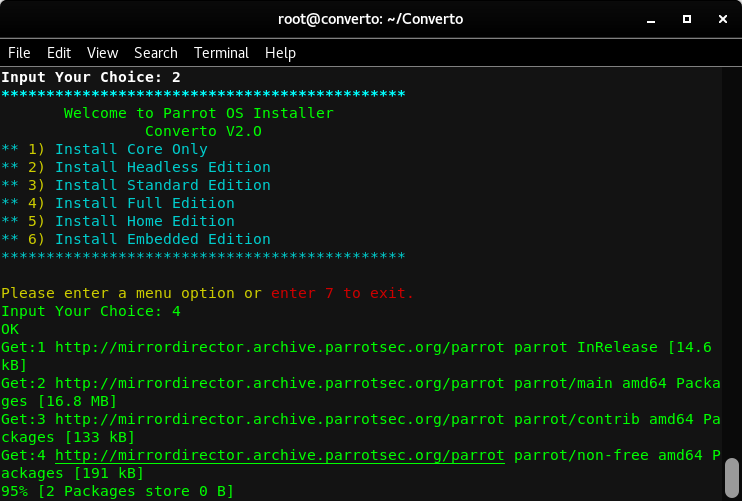
Task: Click 'Input Your Choice: 4' line
Action: pos(91,311)
